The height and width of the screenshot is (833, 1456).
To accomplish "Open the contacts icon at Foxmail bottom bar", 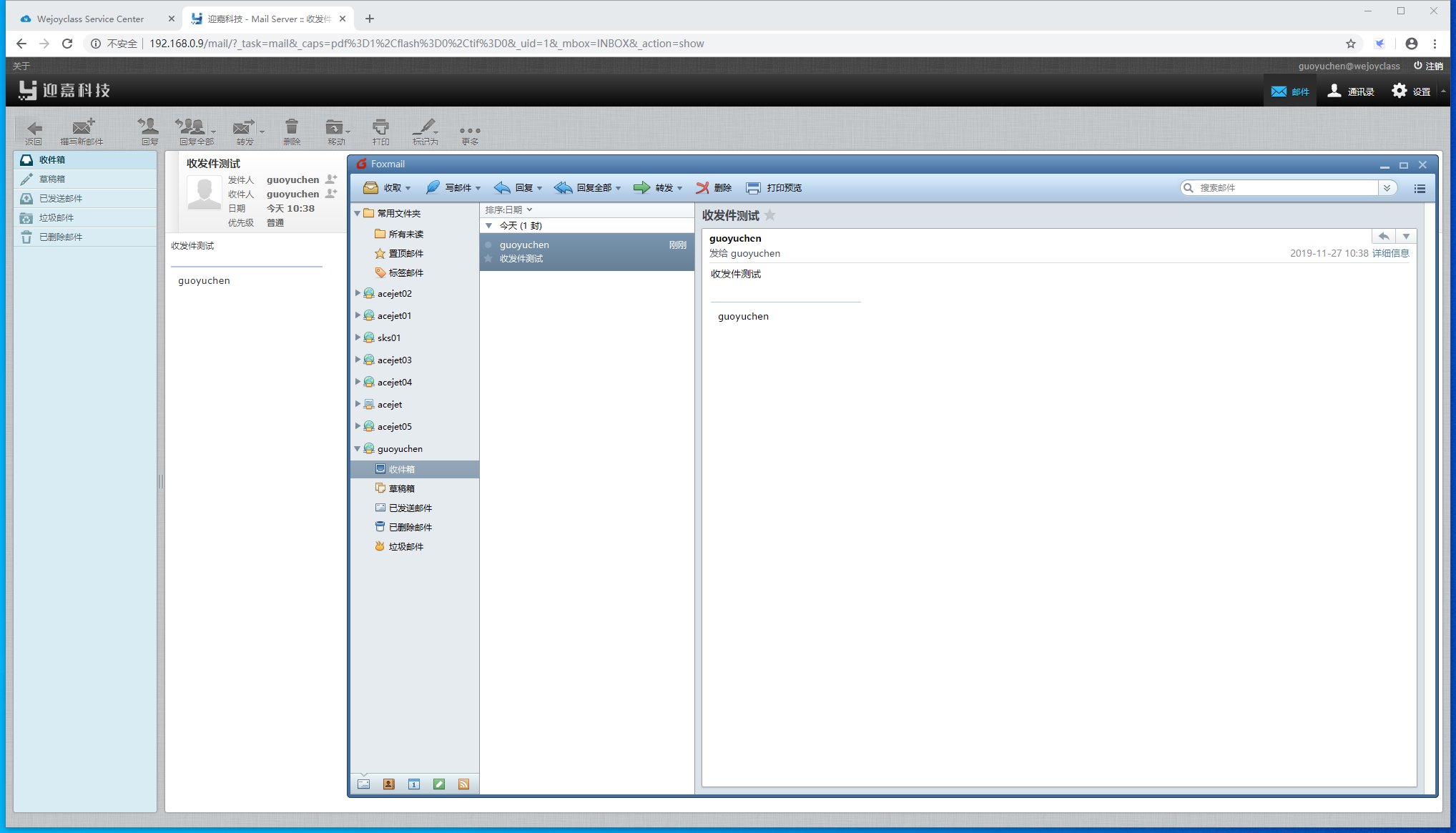I will coord(388,784).
